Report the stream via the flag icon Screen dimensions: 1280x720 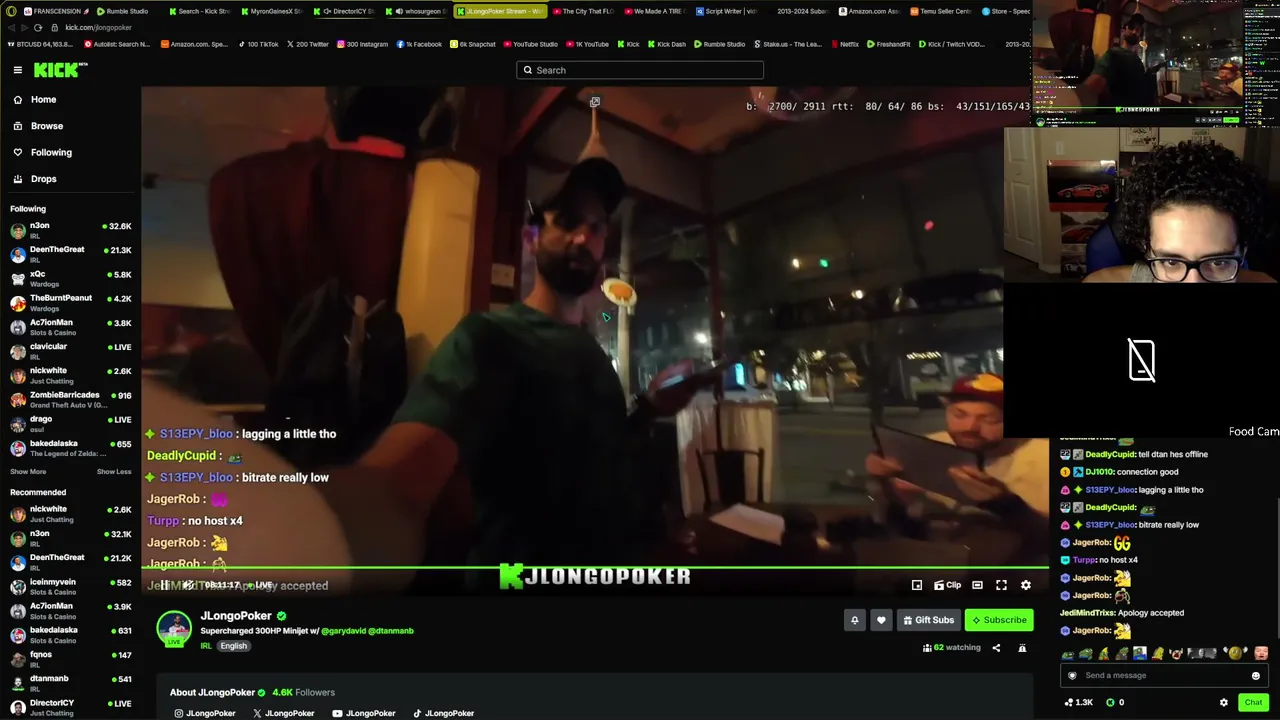pyautogui.click(x=1022, y=648)
